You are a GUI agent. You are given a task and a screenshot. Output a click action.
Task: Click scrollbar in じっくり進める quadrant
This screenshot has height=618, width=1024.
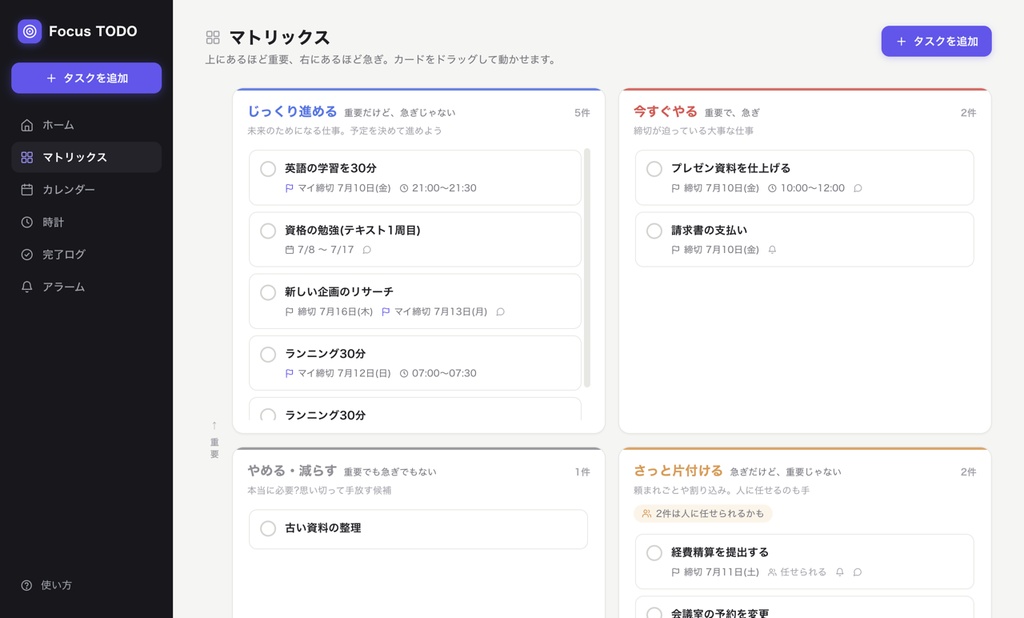pyautogui.click(x=587, y=268)
